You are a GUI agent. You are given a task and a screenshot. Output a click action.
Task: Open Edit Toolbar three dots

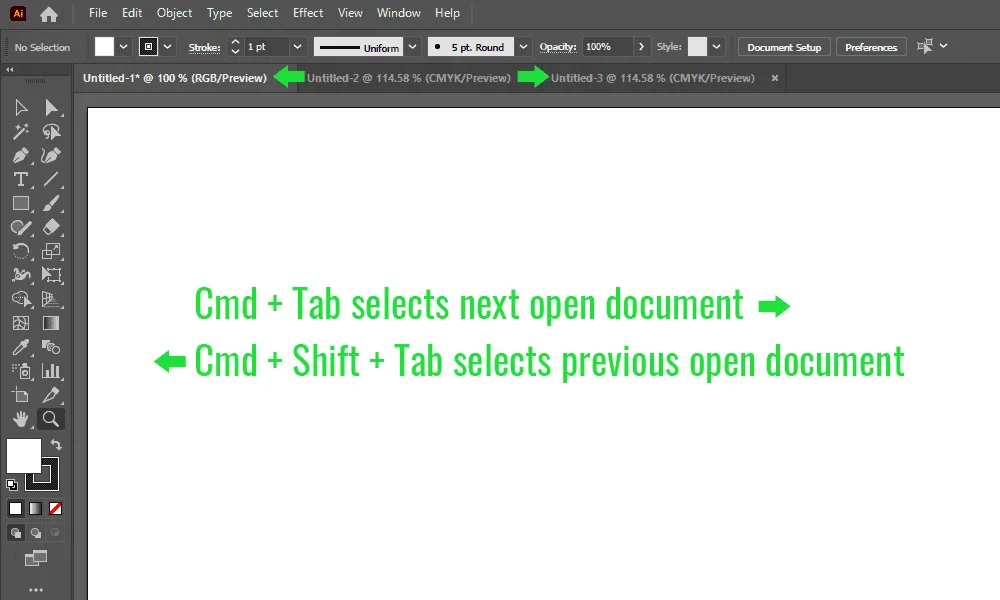[36, 590]
